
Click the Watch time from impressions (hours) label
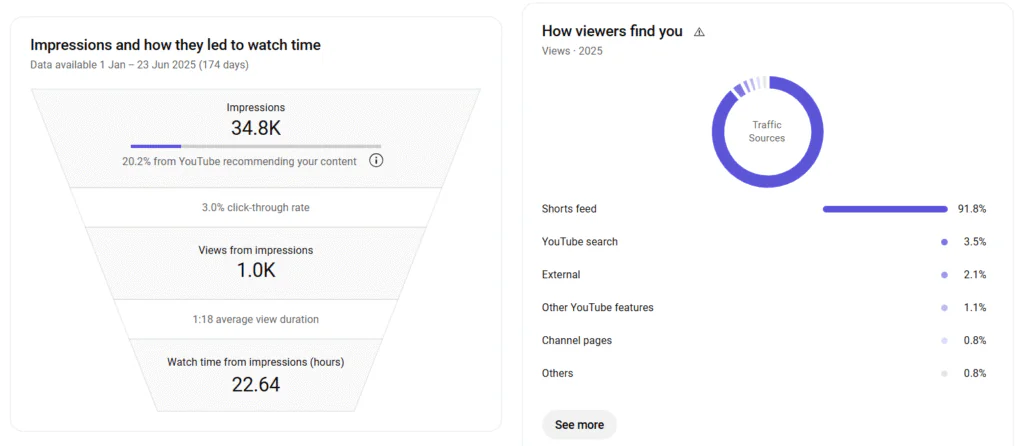click(x=256, y=362)
